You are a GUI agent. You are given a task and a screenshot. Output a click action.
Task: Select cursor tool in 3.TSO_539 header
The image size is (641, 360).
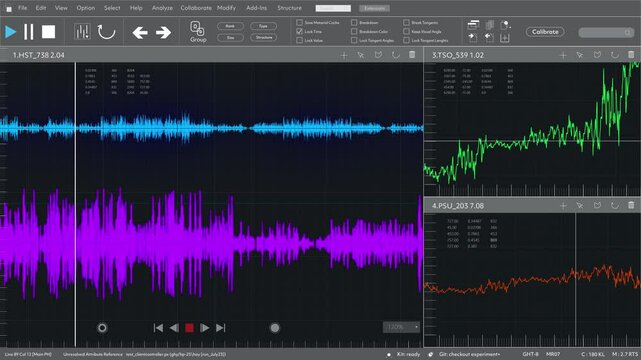pyautogui.click(x=580, y=55)
